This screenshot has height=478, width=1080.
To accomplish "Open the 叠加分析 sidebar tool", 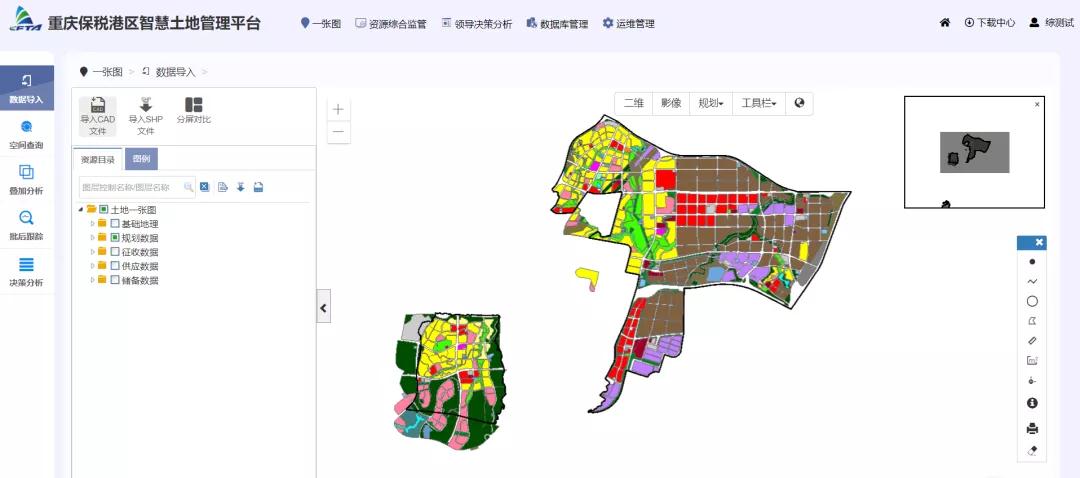I will point(26,180).
